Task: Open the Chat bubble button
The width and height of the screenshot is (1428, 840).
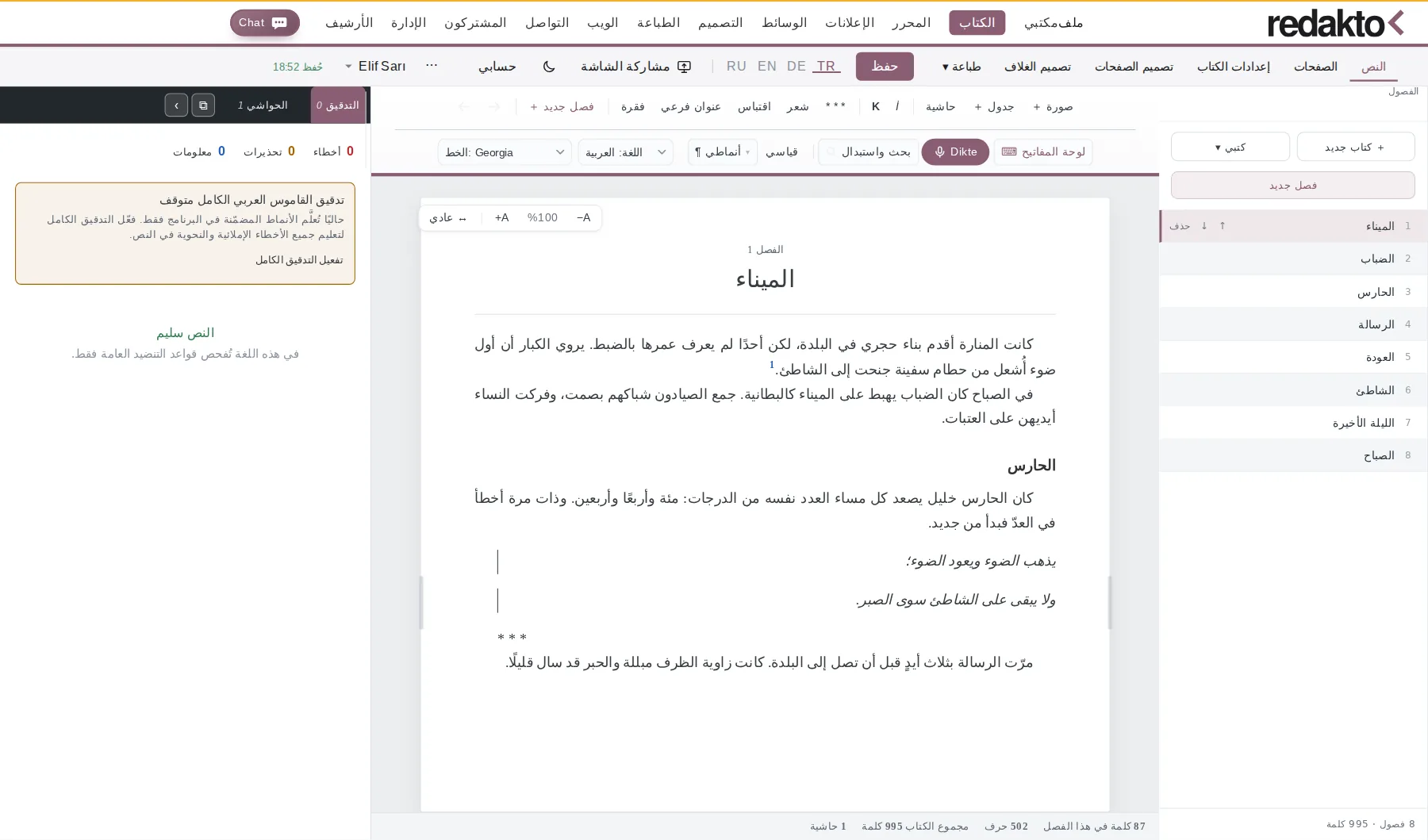Action: [264, 22]
